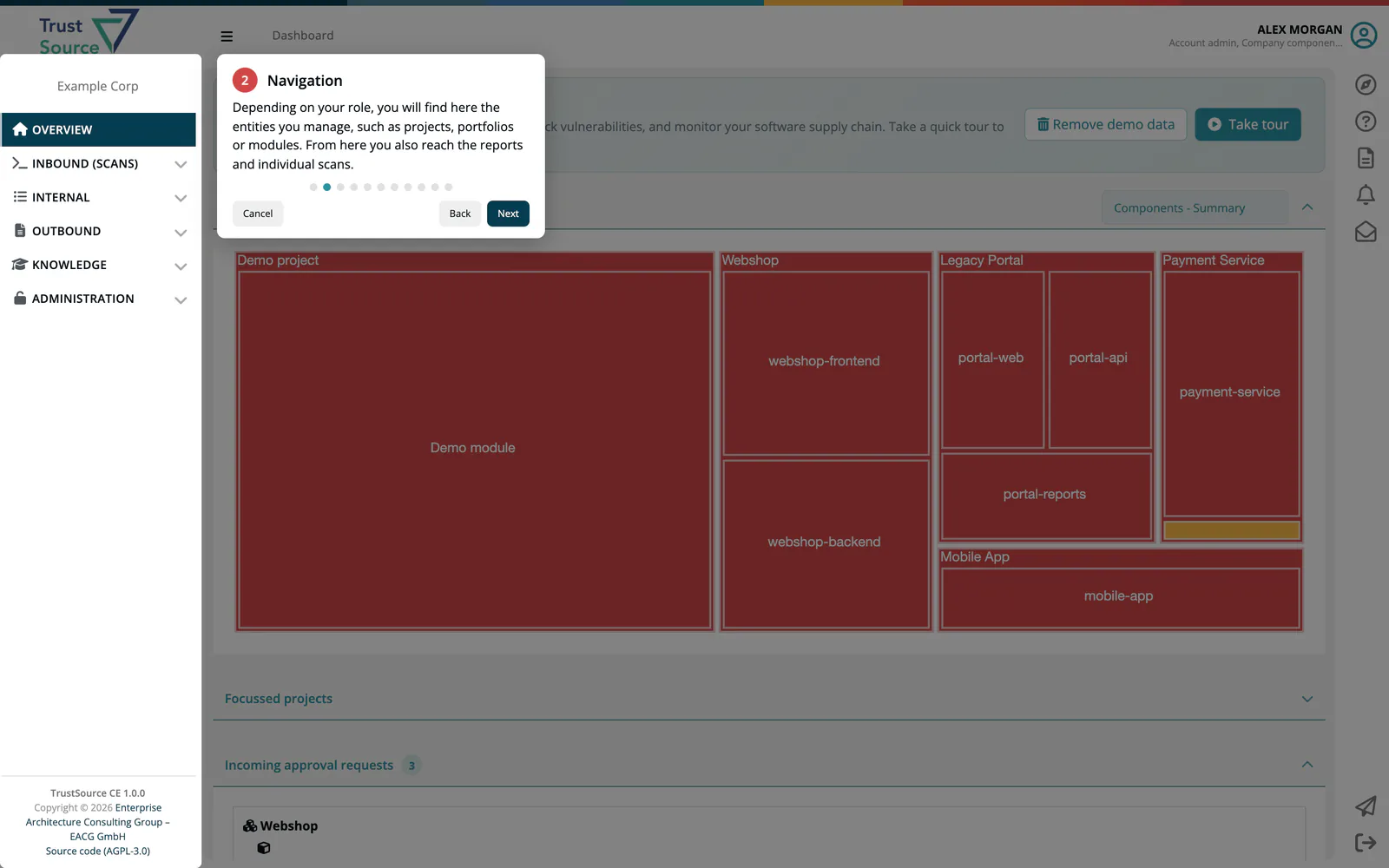Click the compass explore icon
Image resolution: width=1389 pixels, height=868 pixels.
click(x=1366, y=84)
